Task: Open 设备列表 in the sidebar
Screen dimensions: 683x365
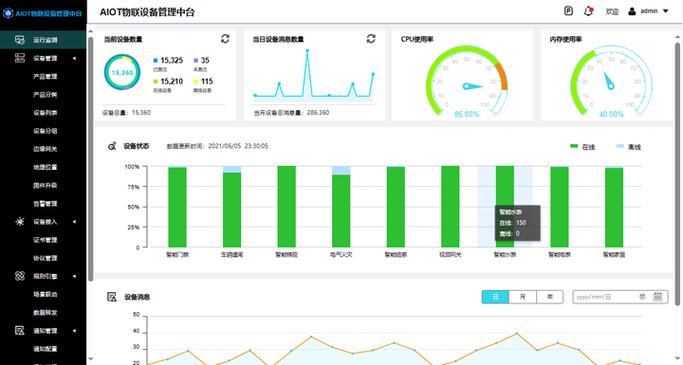Action: click(x=45, y=113)
